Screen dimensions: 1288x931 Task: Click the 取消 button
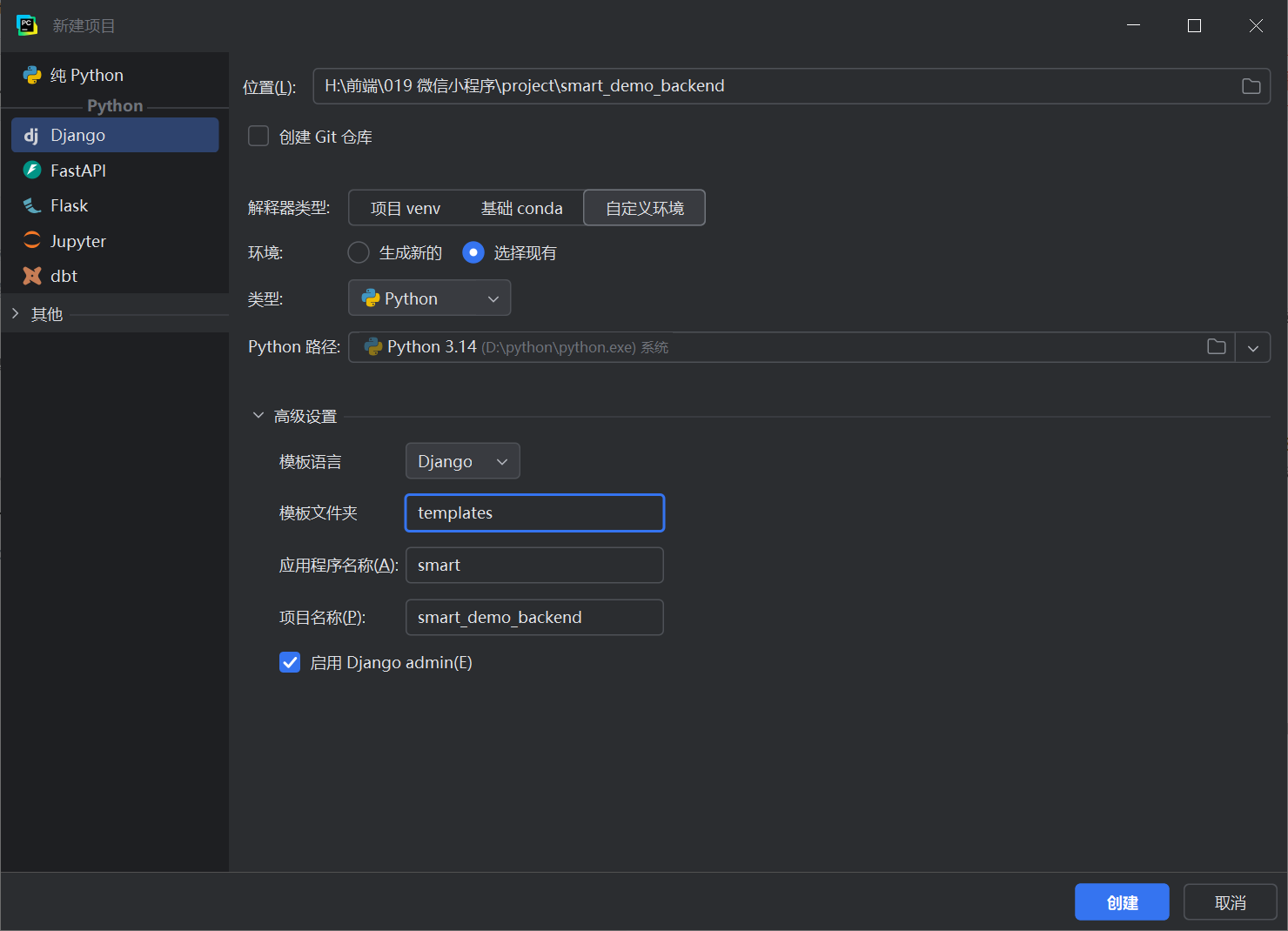[x=1230, y=902]
